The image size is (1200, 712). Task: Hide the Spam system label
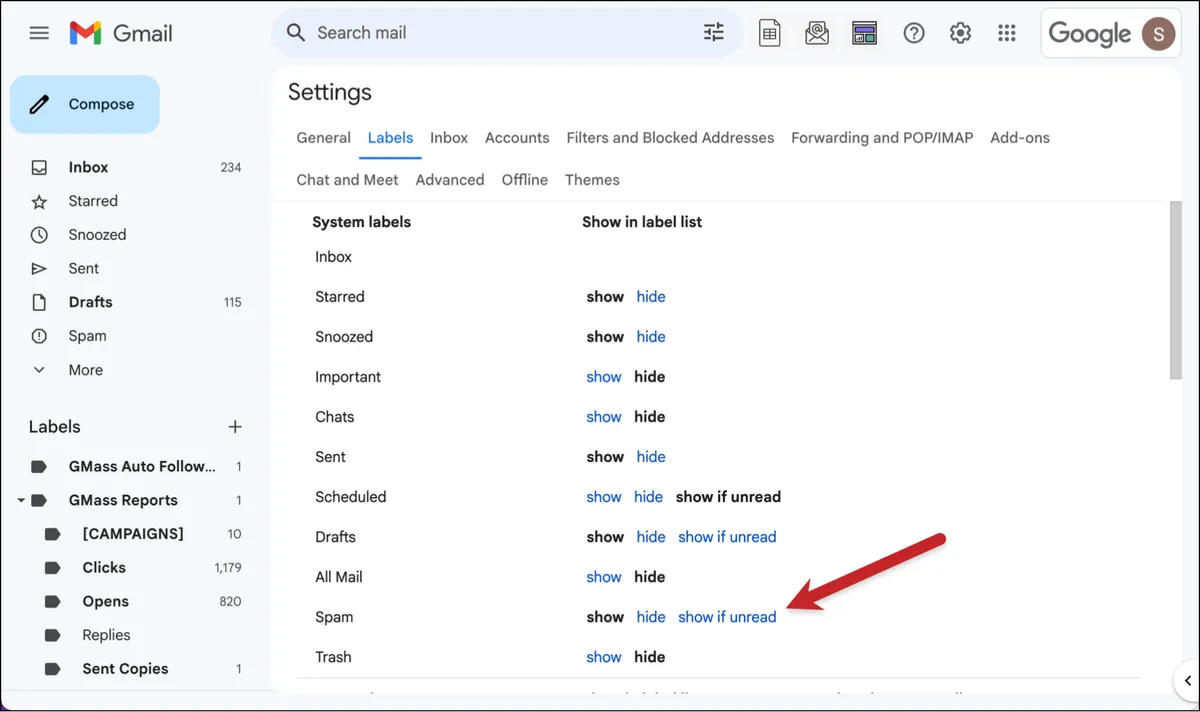coord(651,617)
